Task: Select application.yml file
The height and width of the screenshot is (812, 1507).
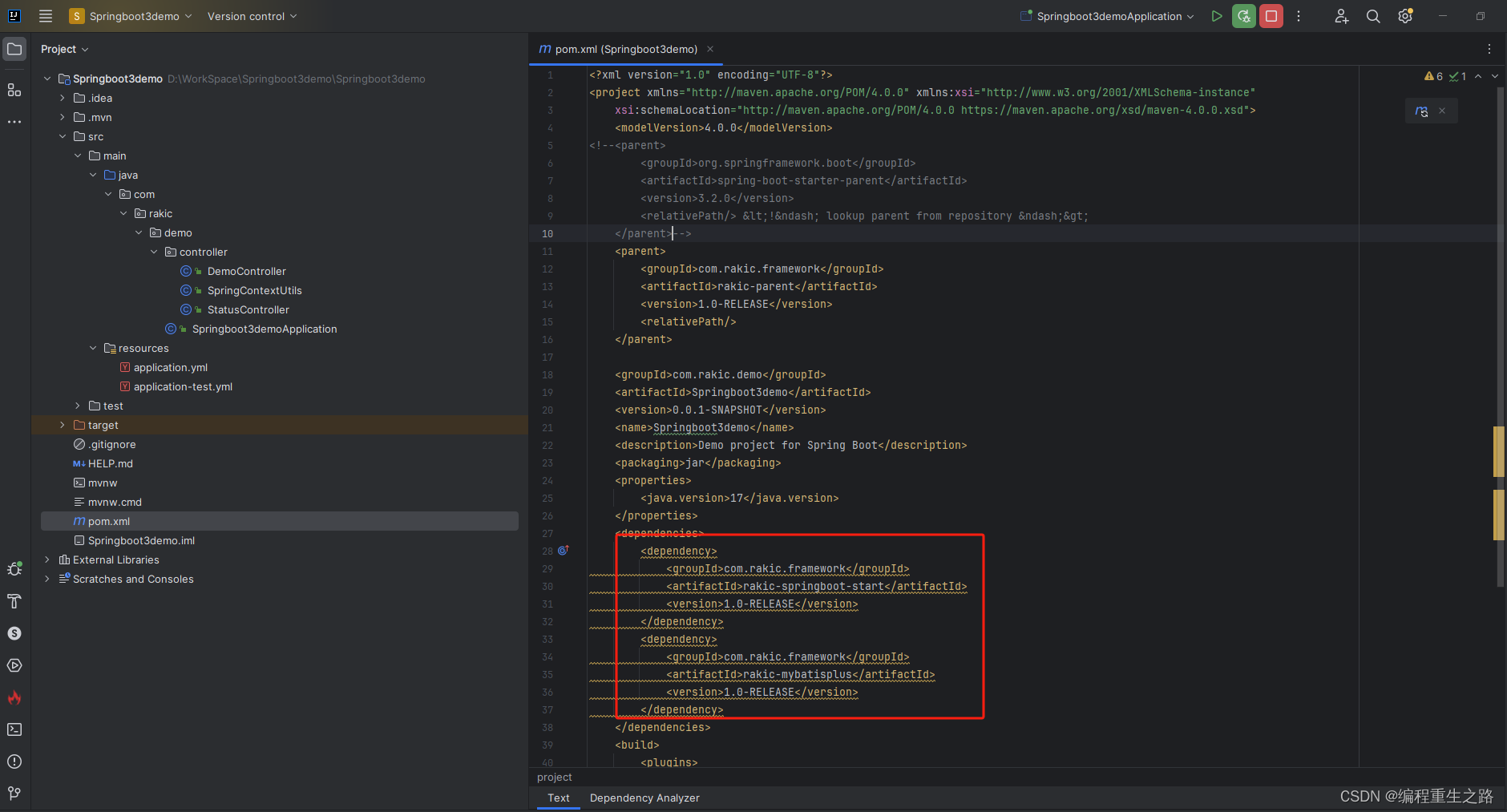Action: [x=171, y=367]
